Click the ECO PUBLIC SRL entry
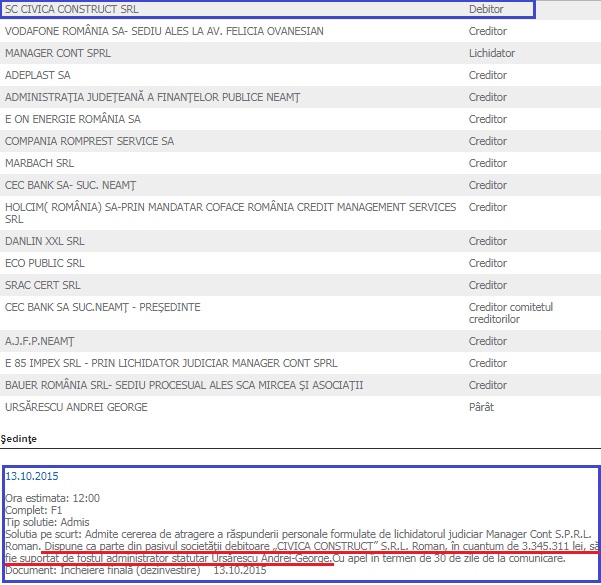 43,263
